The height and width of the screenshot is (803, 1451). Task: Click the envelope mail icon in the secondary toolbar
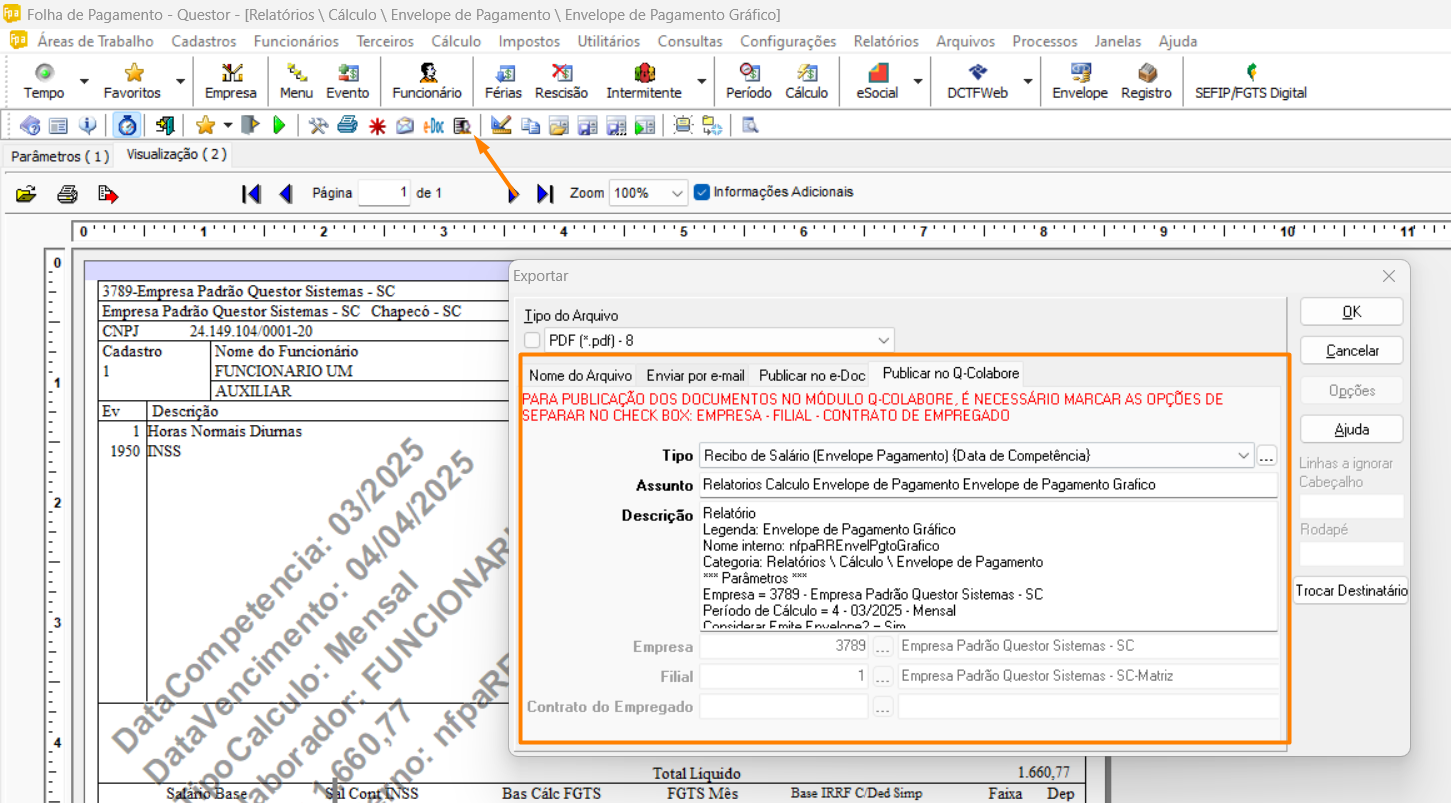pos(405,125)
